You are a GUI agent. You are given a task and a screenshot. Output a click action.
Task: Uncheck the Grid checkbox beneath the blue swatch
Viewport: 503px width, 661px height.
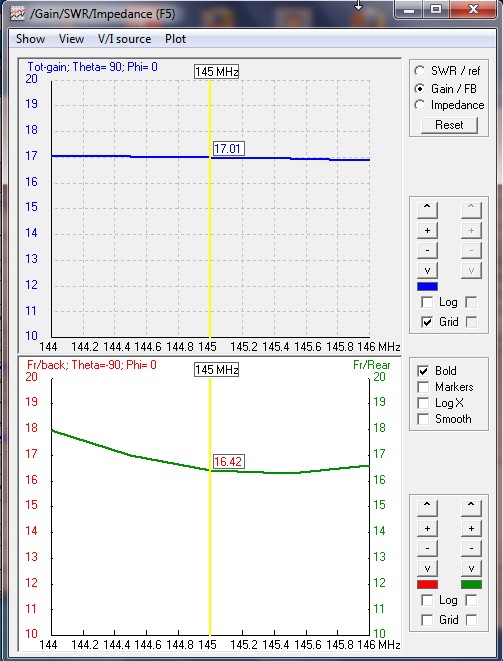point(427,322)
